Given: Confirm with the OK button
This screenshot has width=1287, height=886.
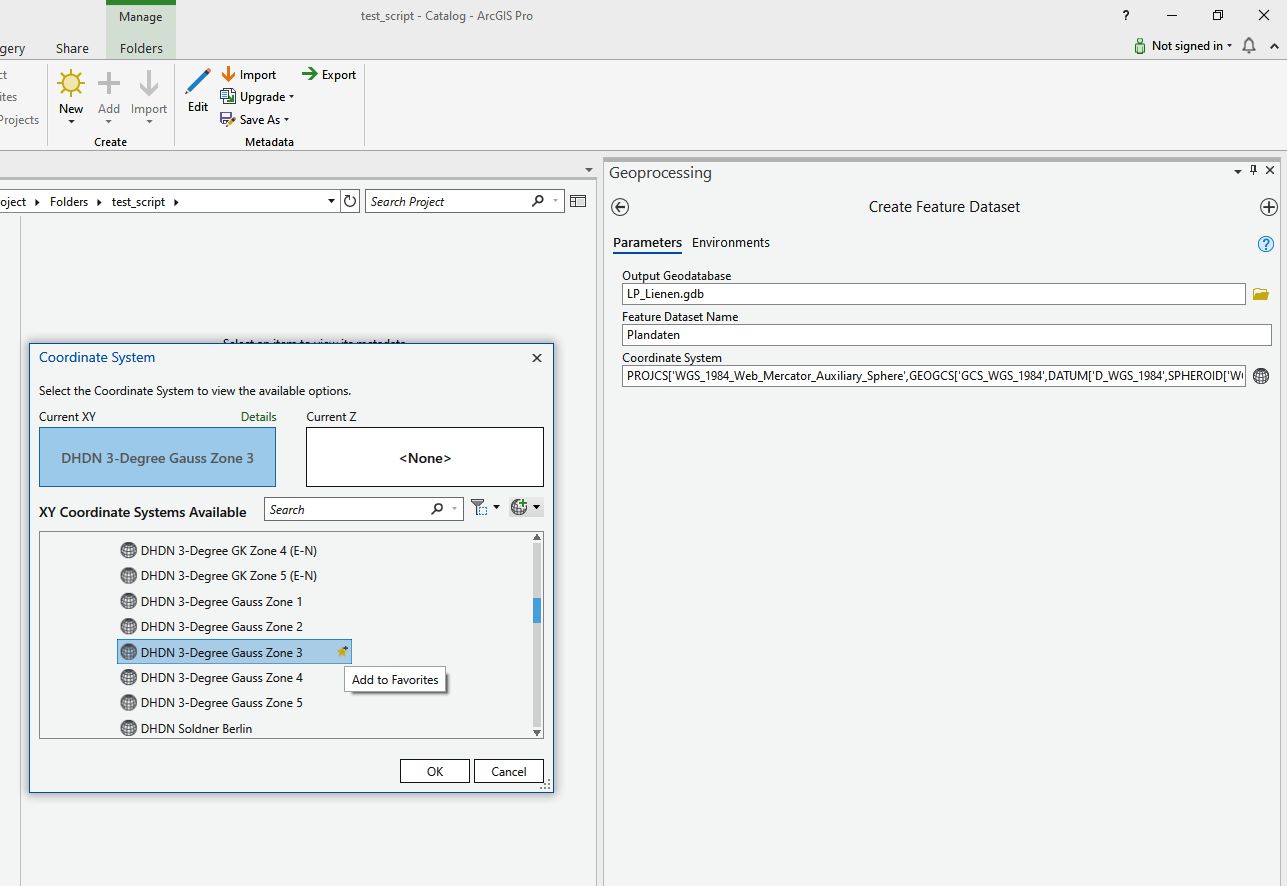Looking at the screenshot, I should pyautogui.click(x=435, y=771).
